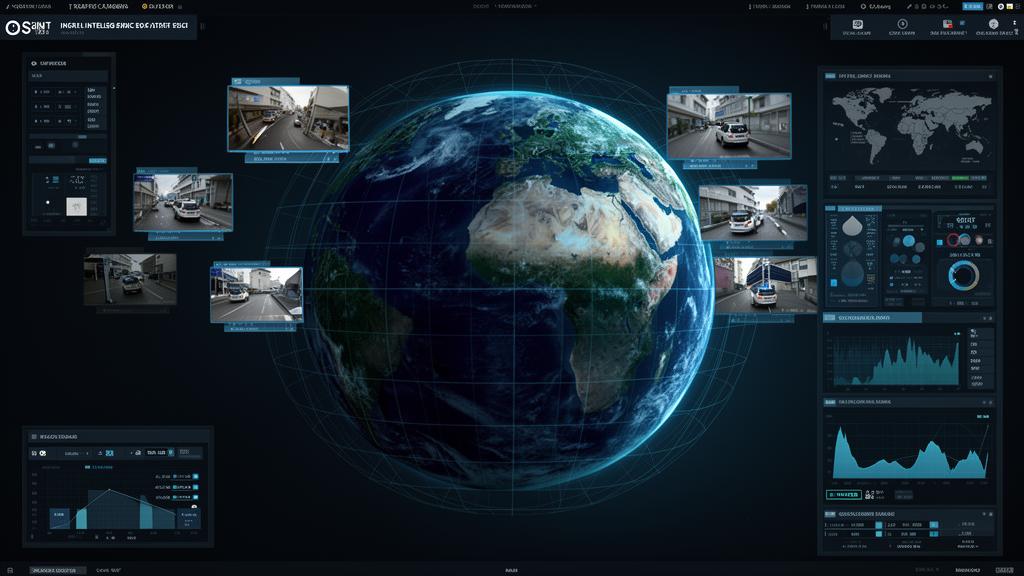
Task: Enable the checkbox in the bottom-left analytics panel
Action: (195, 475)
